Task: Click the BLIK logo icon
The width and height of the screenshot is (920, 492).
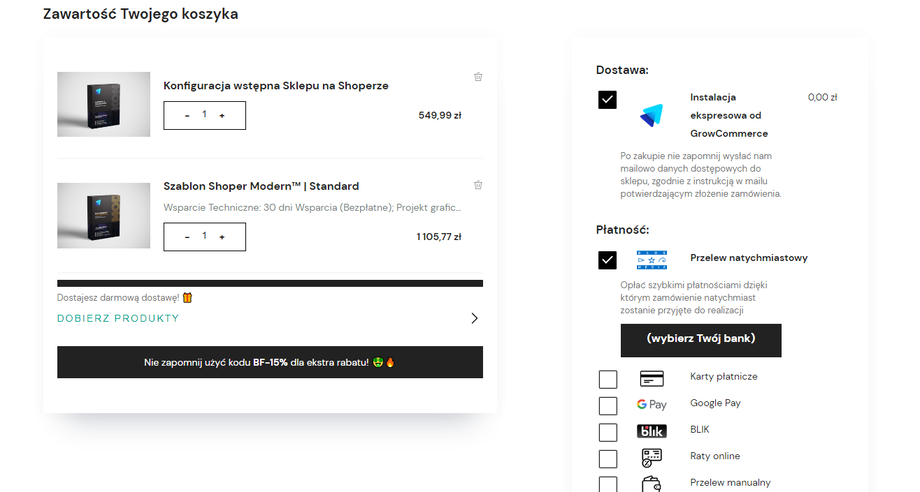Action: point(652,432)
